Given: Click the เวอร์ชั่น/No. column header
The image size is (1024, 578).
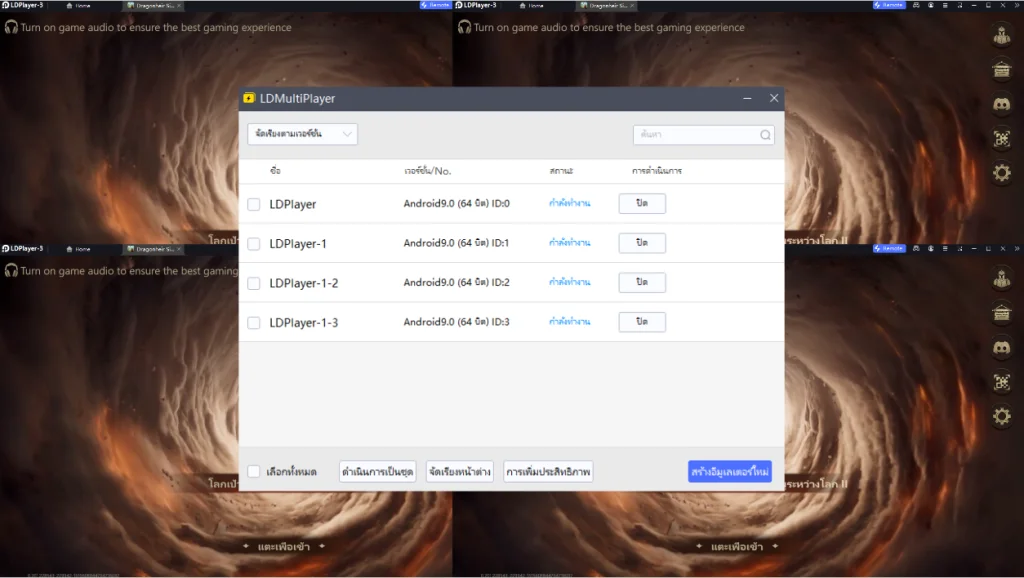Looking at the screenshot, I should [428, 170].
